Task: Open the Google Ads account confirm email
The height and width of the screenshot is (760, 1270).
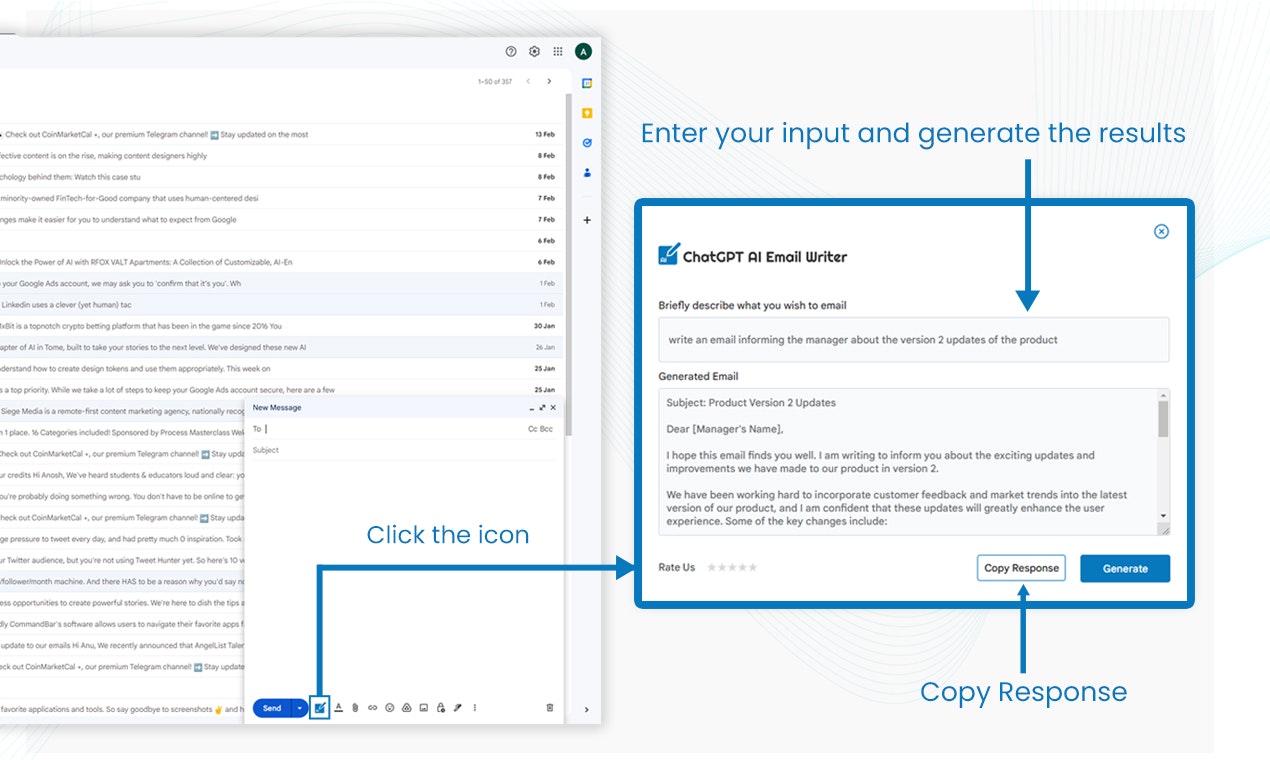Action: pos(280,283)
